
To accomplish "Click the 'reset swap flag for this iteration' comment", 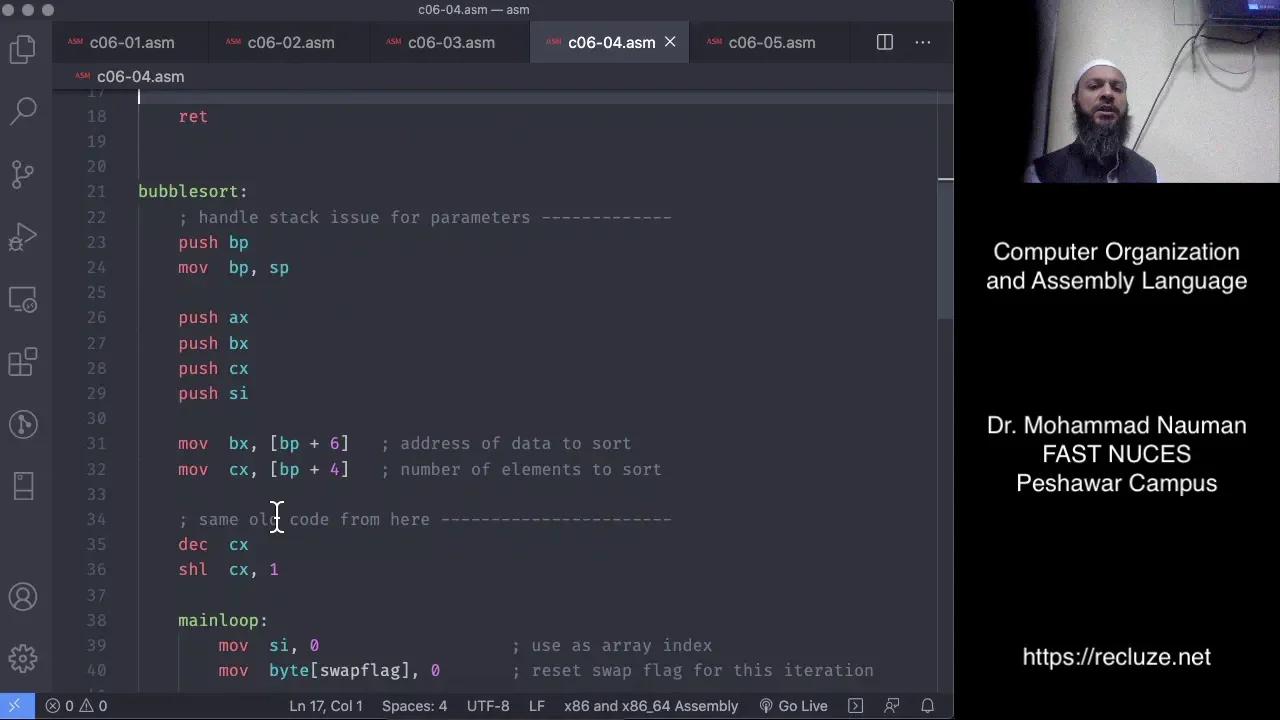I will click(703, 670).
